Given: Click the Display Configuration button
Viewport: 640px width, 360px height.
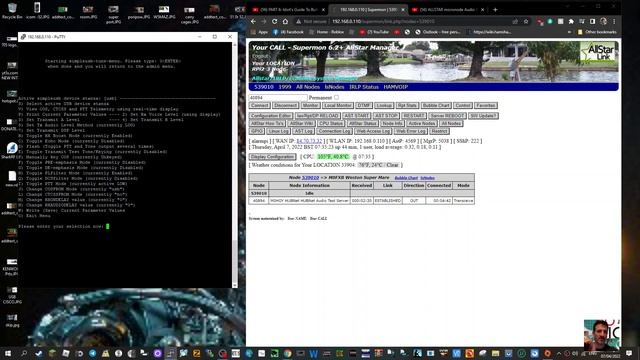Looking at the screenshot, I should (273, 157).
